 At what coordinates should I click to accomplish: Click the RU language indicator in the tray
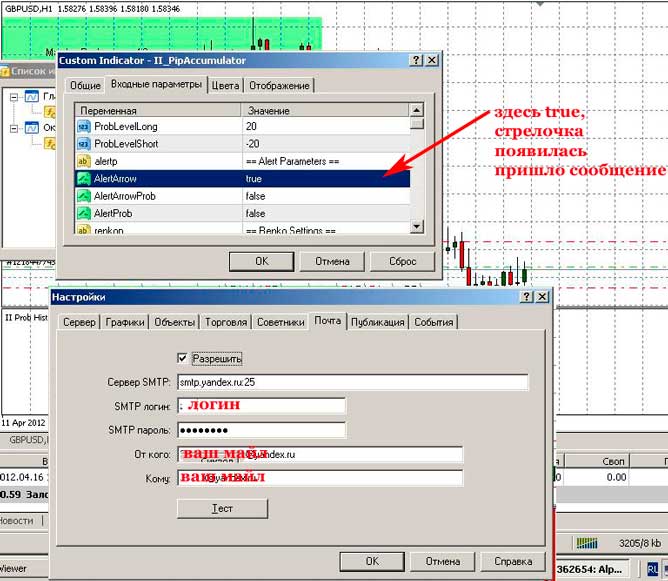click(x=652, y=569)
